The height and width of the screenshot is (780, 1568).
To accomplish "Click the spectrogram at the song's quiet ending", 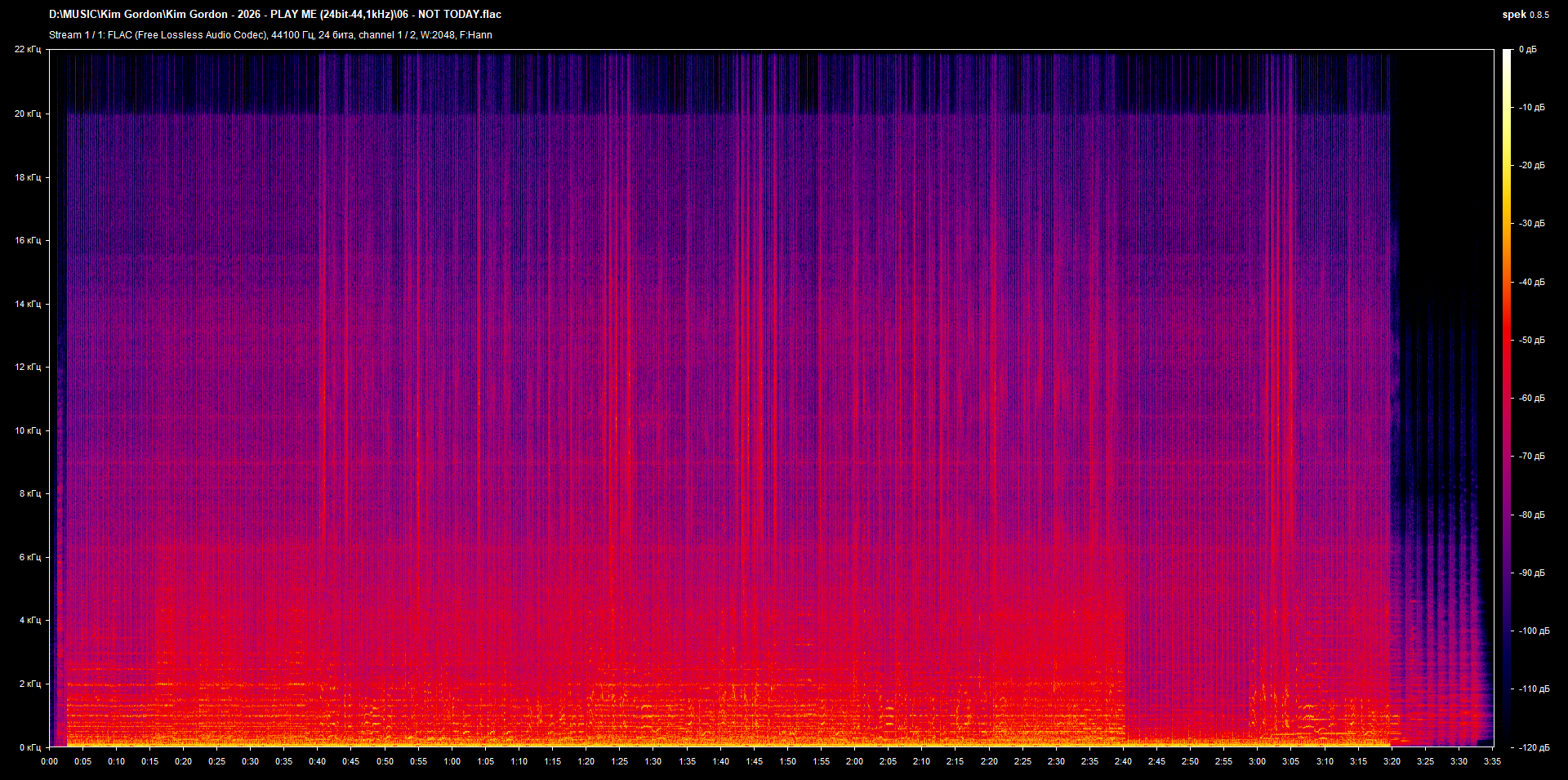I will (1445, 490).
